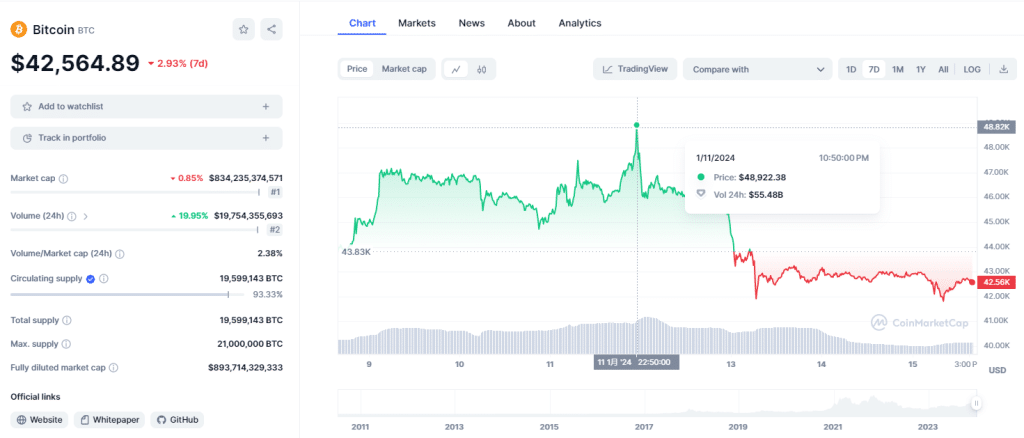This screenshot has height=438, width=1024.
Task: Open the Compare with dropdown
Action: (758, 69)
